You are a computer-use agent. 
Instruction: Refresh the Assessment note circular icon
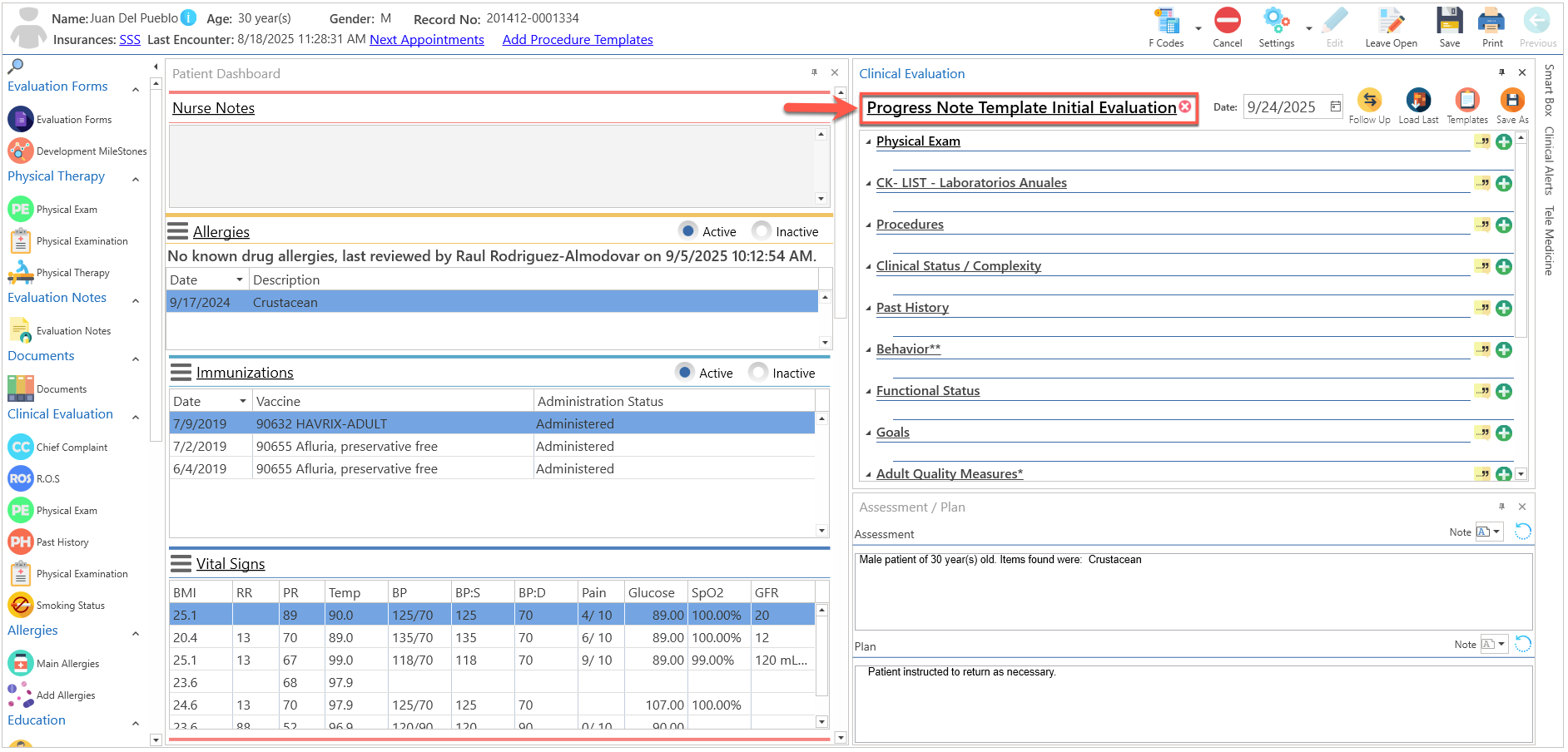[x=1522, y=532]
